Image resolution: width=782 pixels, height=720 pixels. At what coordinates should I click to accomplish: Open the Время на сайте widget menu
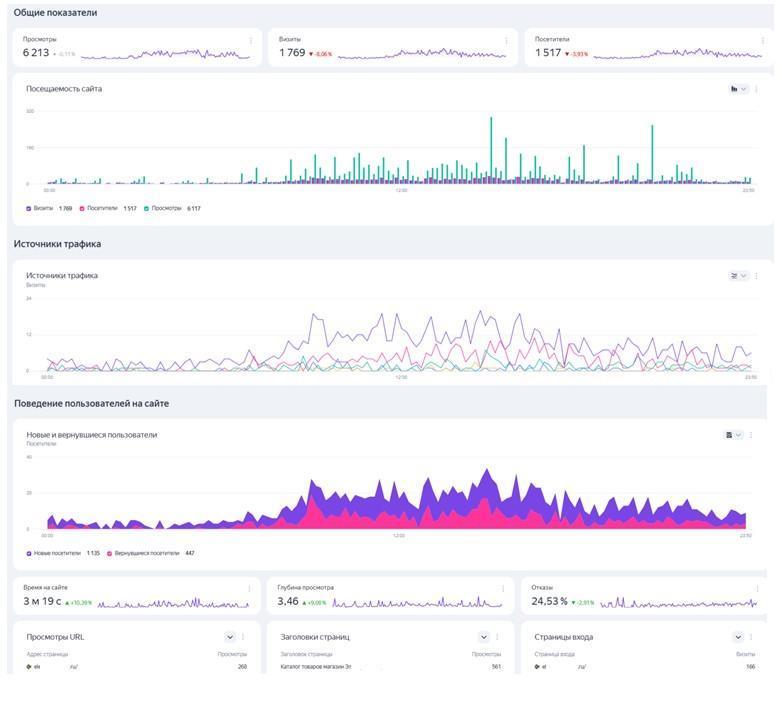tap(249, 589)
